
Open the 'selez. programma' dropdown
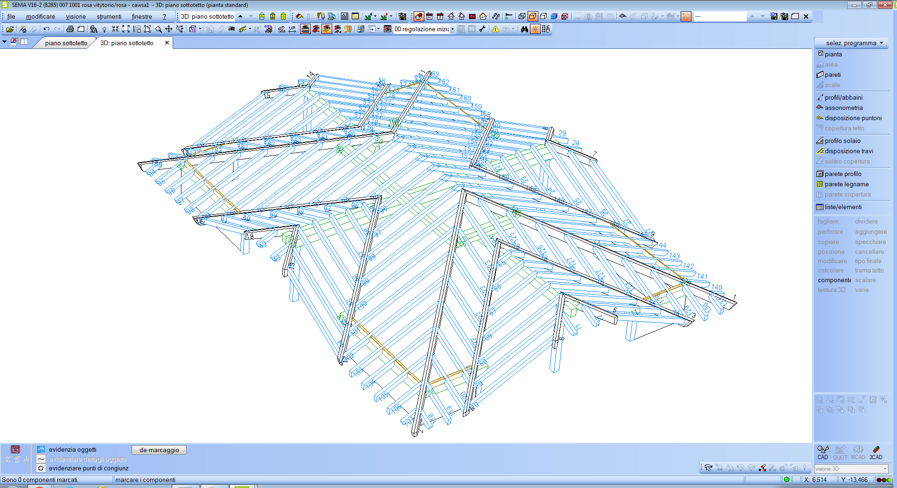(853, 43)
